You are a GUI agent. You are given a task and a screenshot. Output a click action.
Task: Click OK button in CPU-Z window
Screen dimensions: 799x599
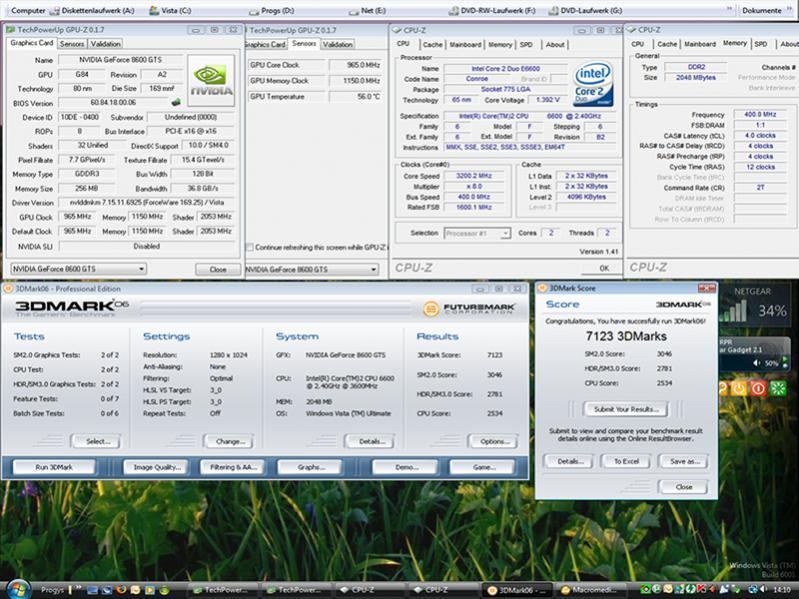(x=604, y=268)
